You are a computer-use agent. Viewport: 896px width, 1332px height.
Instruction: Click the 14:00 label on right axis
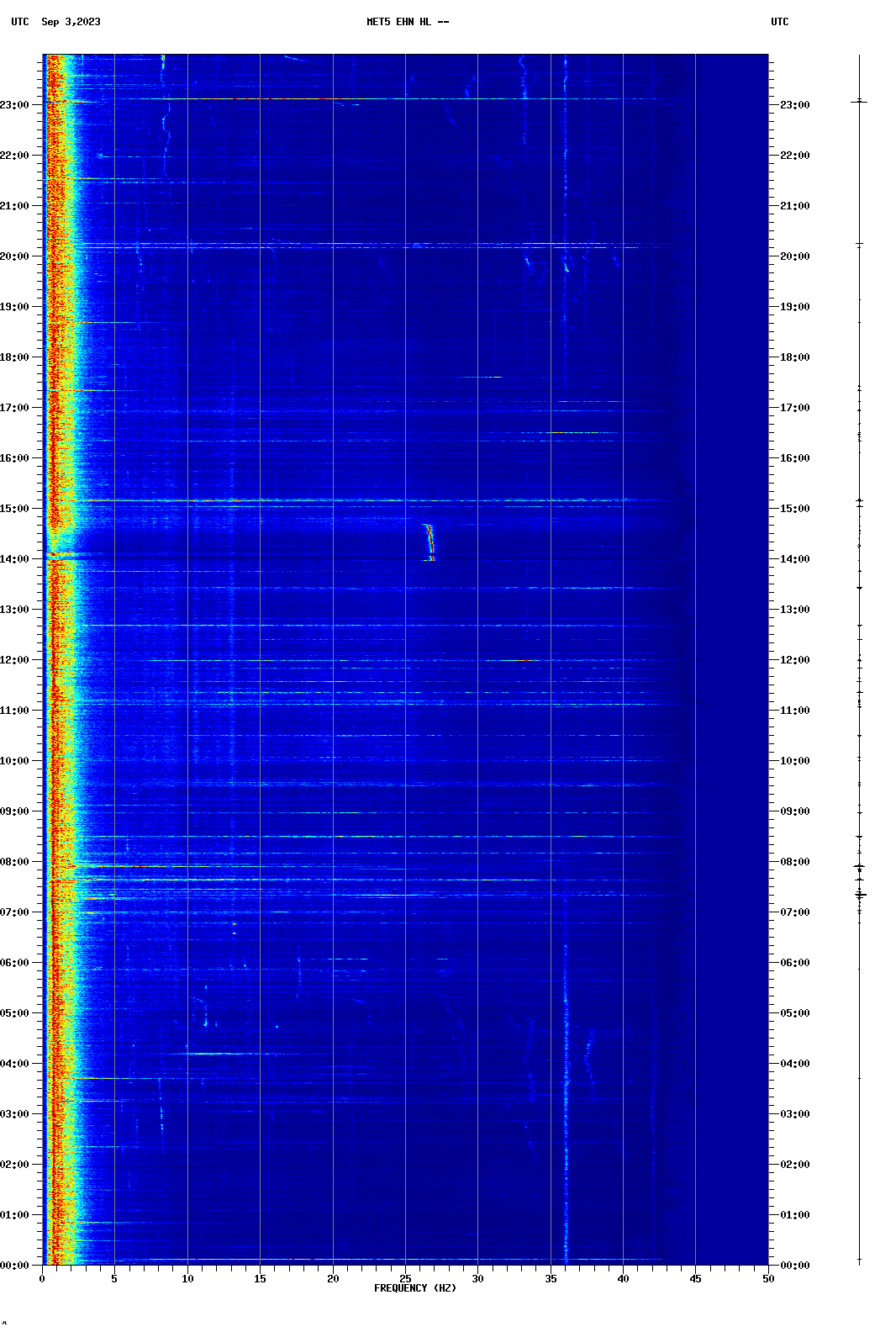click(794, 559)
